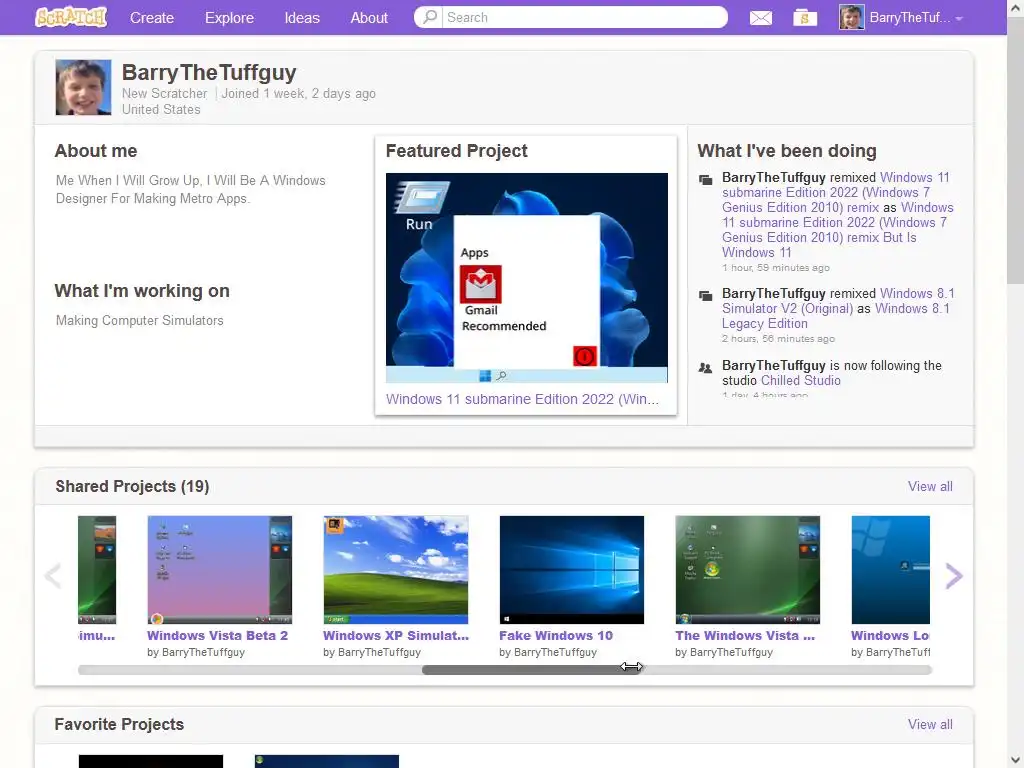Click the BarryTheTuffguy profile name heading
Screen dimensions: 1024x768
pos(209,72)
